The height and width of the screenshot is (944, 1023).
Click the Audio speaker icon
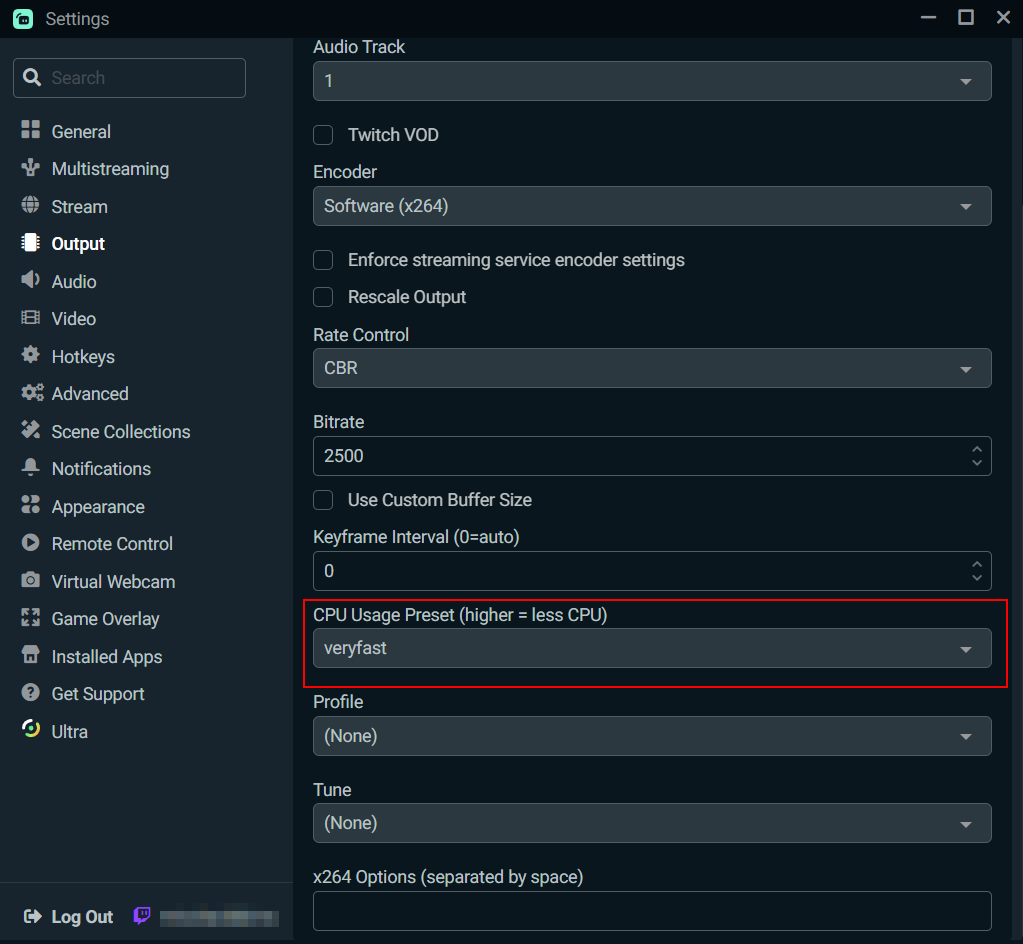31,281
